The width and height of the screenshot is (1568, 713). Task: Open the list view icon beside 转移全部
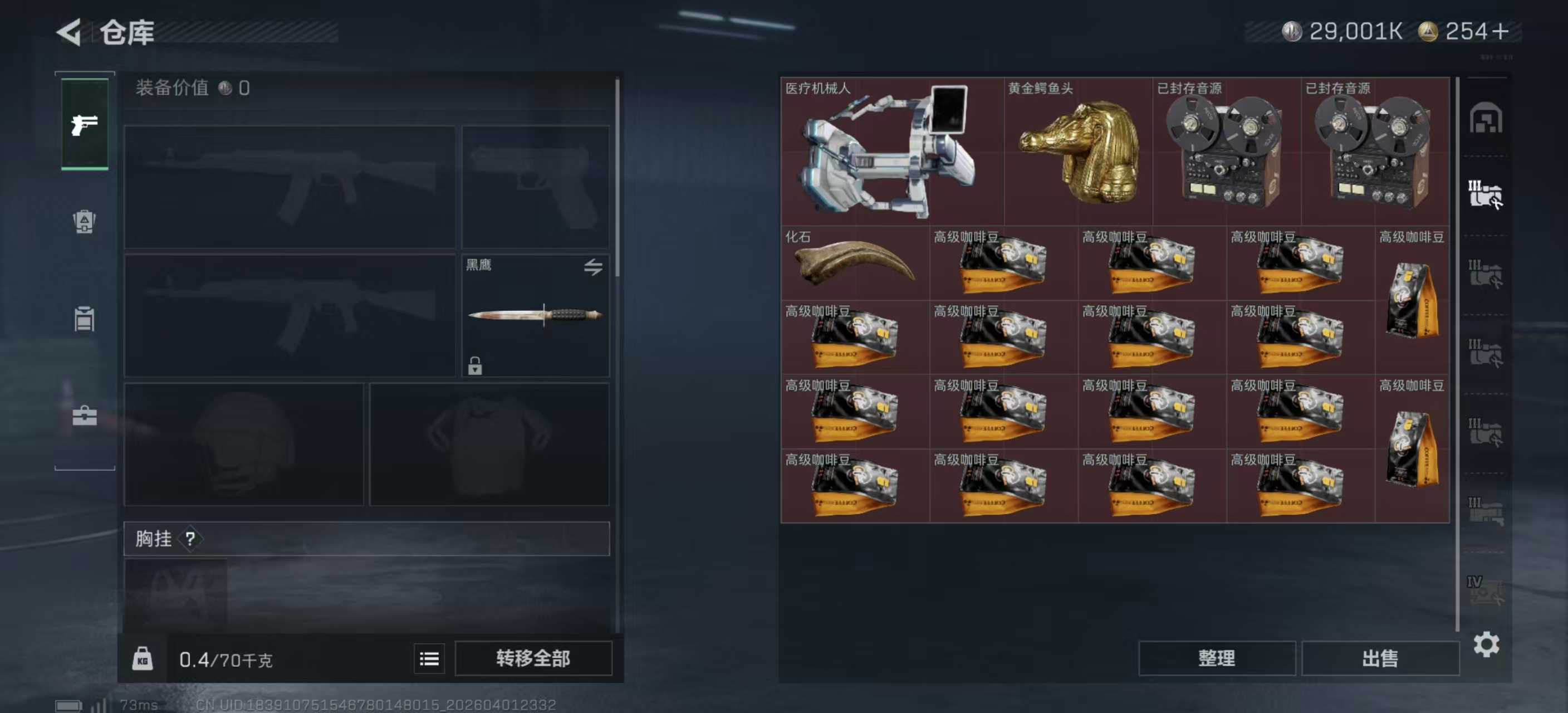pos(429,659)
